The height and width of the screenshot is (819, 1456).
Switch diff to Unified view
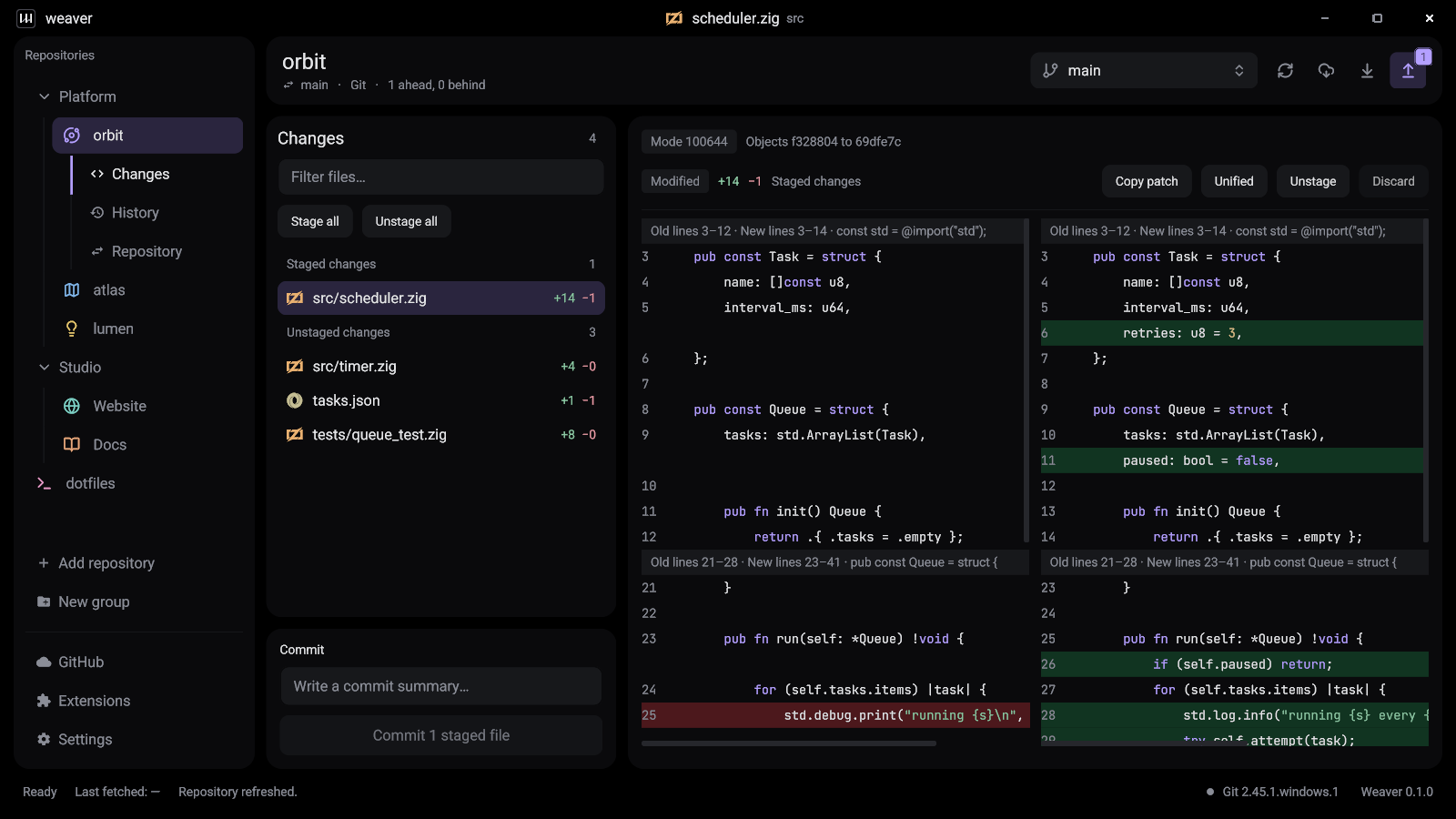pos(1234,181)
